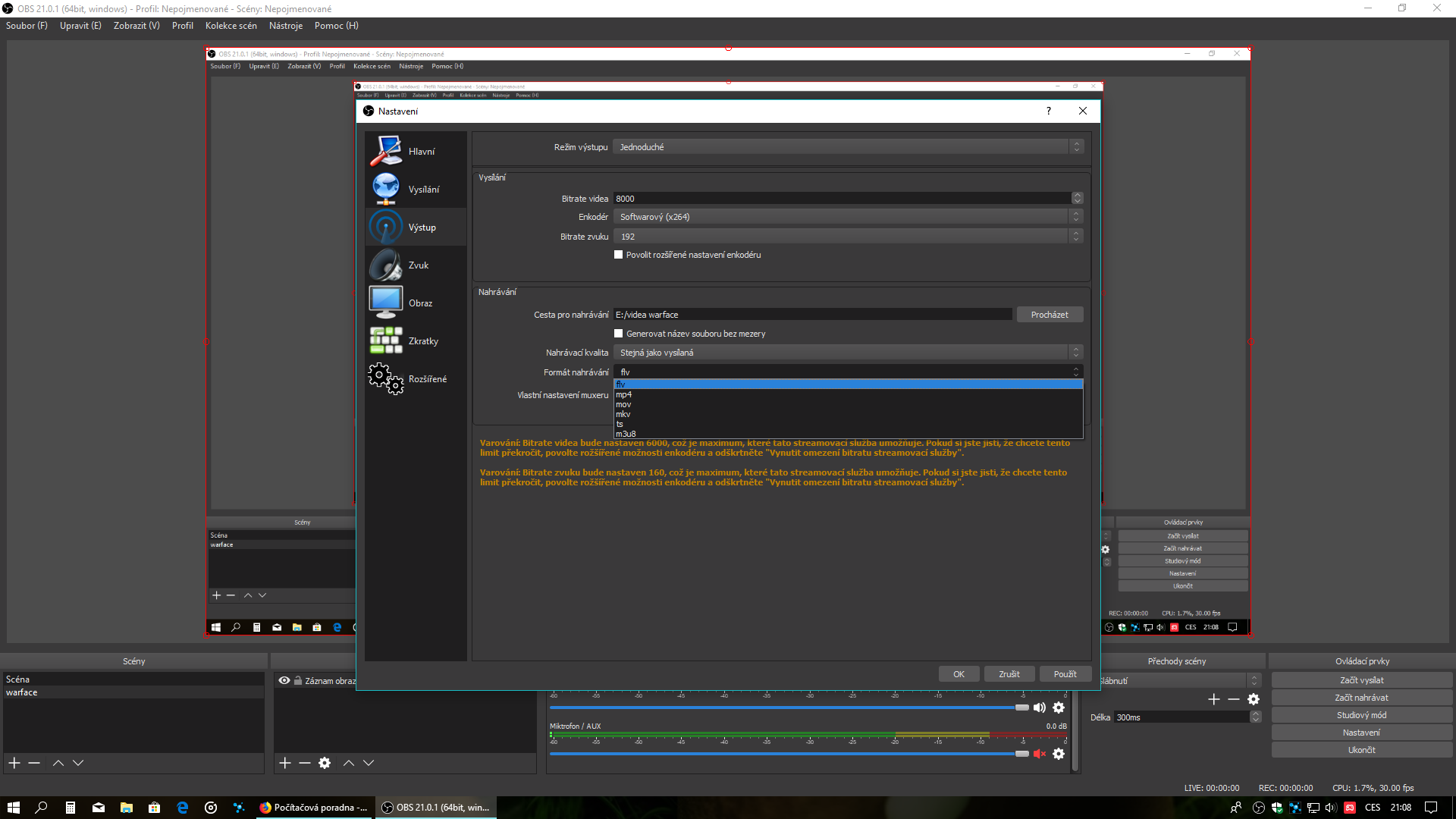
Task: Open the Hlavní settings section icon
Action: pyautogui.click(x=386, y=151)
